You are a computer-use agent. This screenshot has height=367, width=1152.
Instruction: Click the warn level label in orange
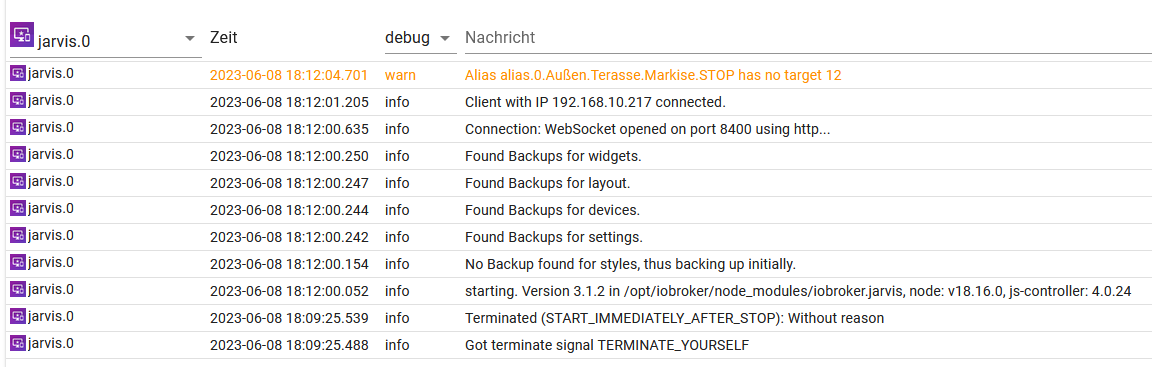pos(398,75)
